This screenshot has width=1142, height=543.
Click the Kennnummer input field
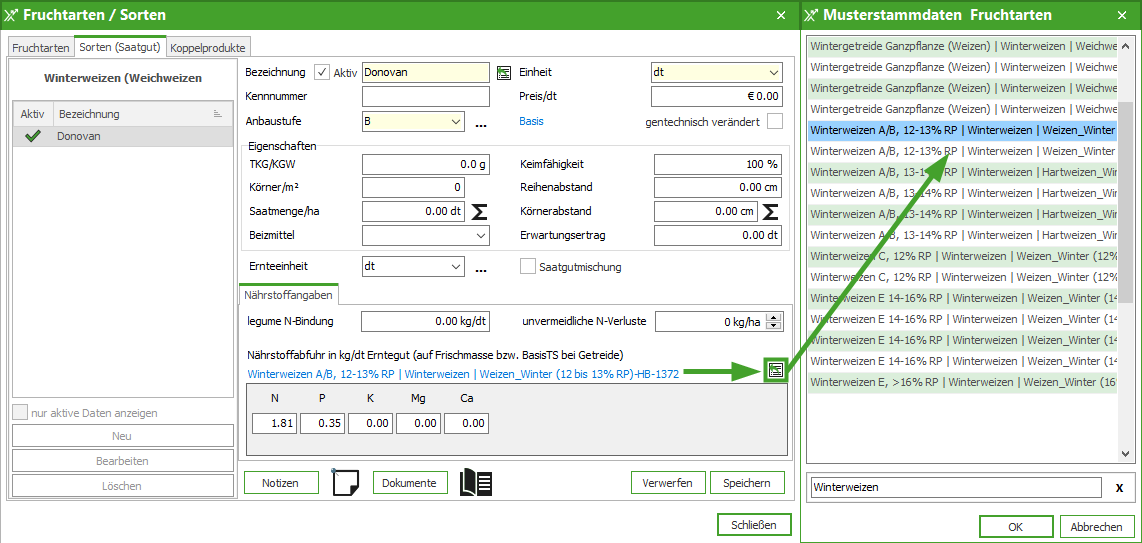coord(425,97)
